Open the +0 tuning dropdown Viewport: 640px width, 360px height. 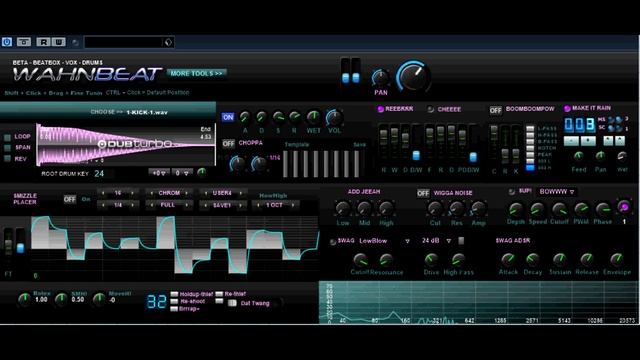pyautogui.click(x=159, y=173)
